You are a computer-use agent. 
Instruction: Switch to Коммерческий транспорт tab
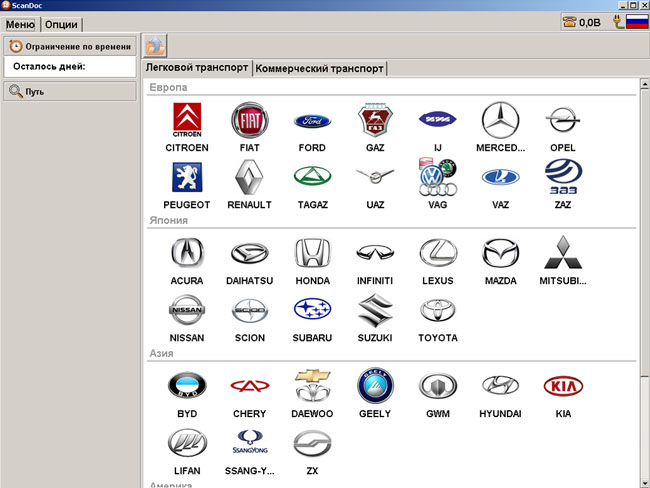[319, 69]
